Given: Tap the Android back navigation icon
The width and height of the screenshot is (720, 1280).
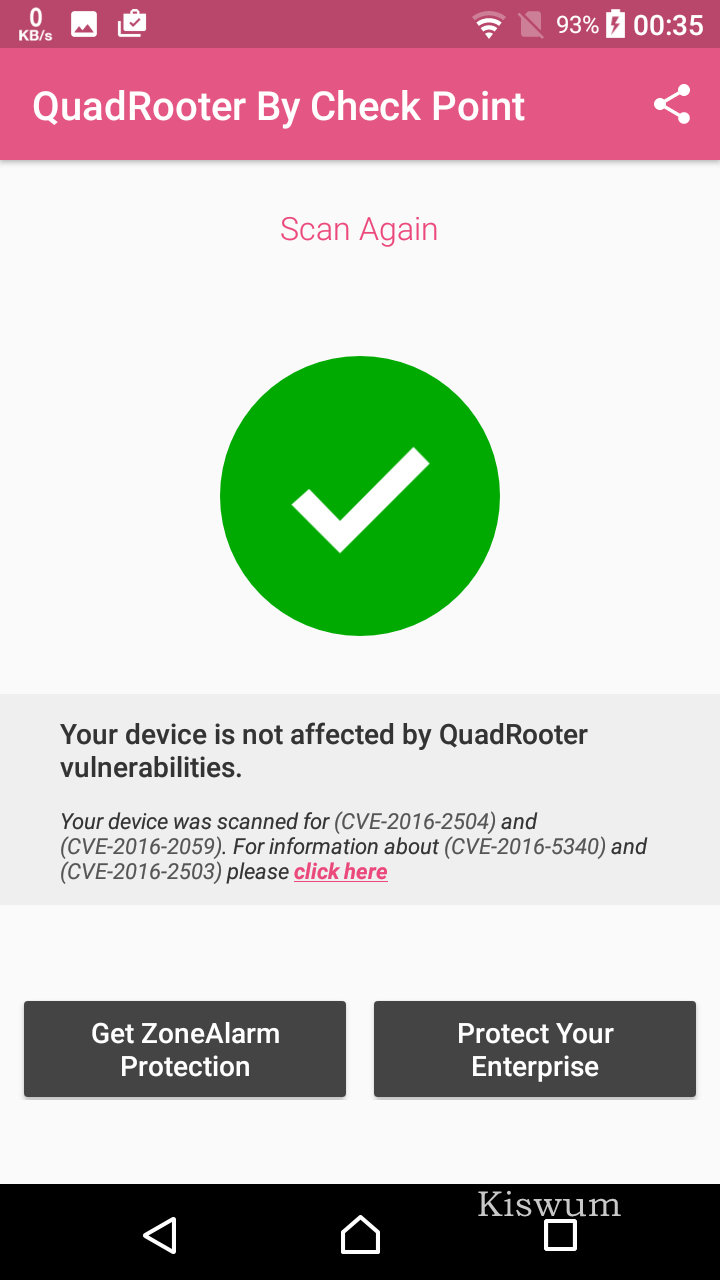Looking at the screenshot, I should tap(160, 1235).
